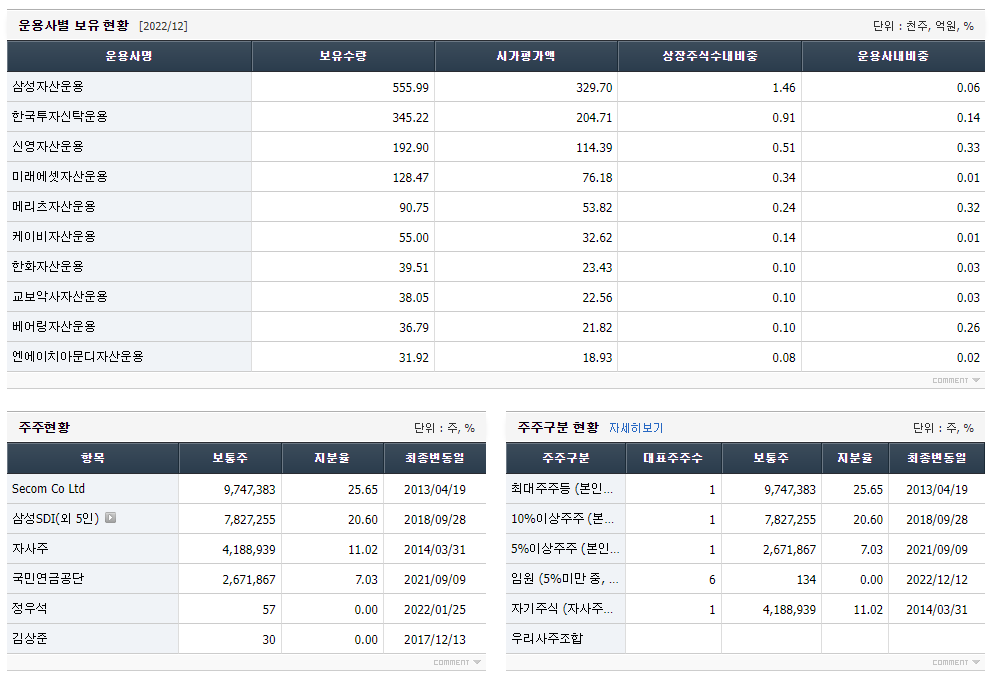This screenshot has width=992, height=677.
Task: Click the 0.33 운용사내비중 value
Action: [x=968, y=148]
